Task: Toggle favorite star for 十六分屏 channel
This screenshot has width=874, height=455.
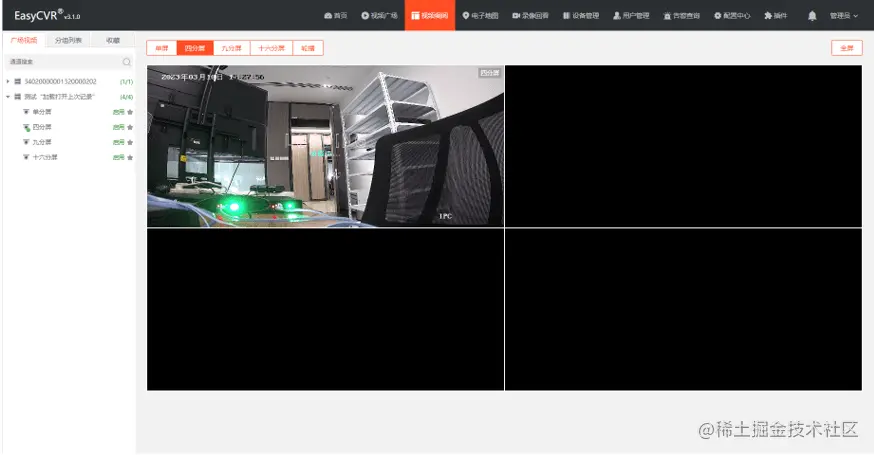Action: (130, 157)
